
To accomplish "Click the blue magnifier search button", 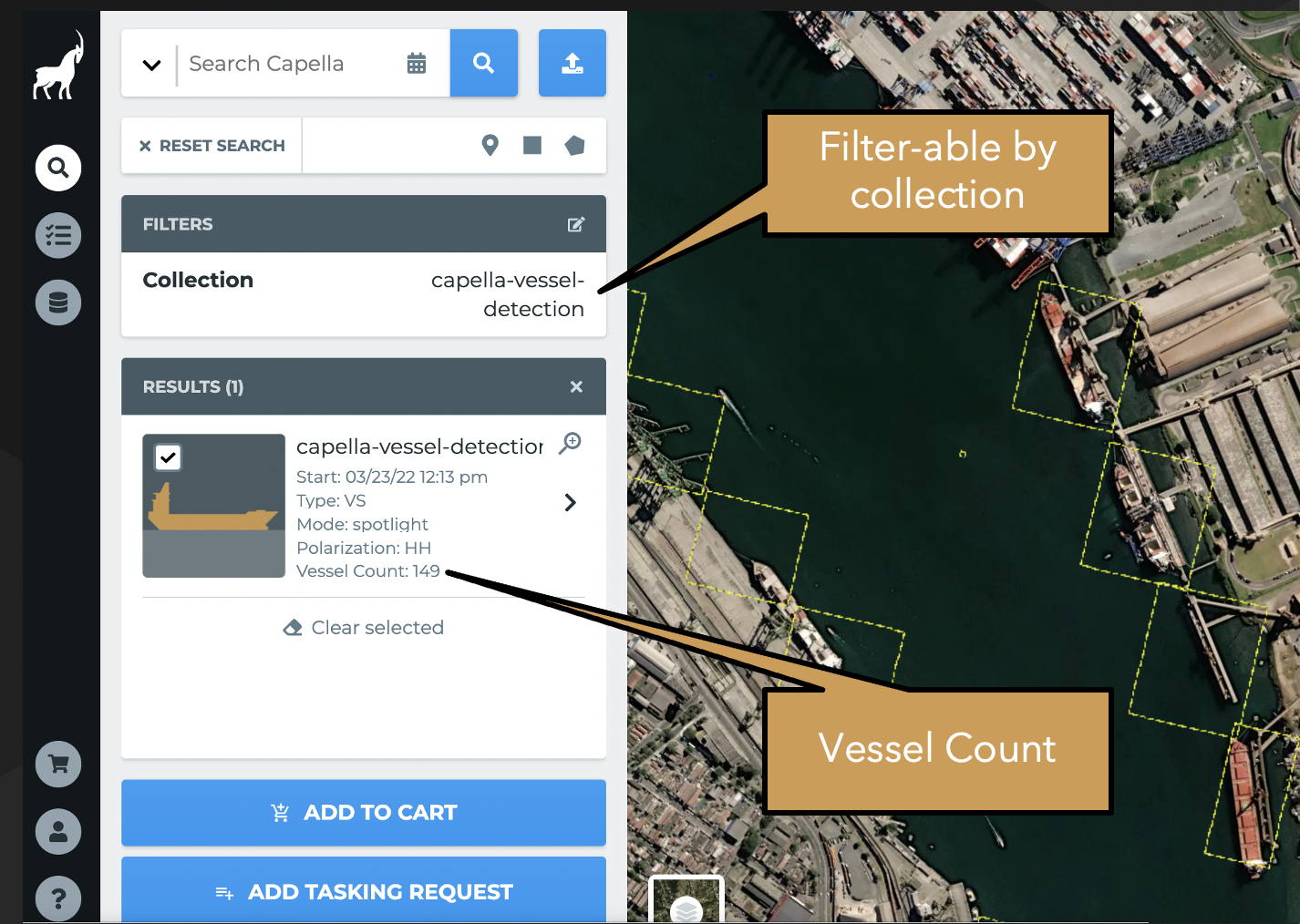I will click(484, 63).
